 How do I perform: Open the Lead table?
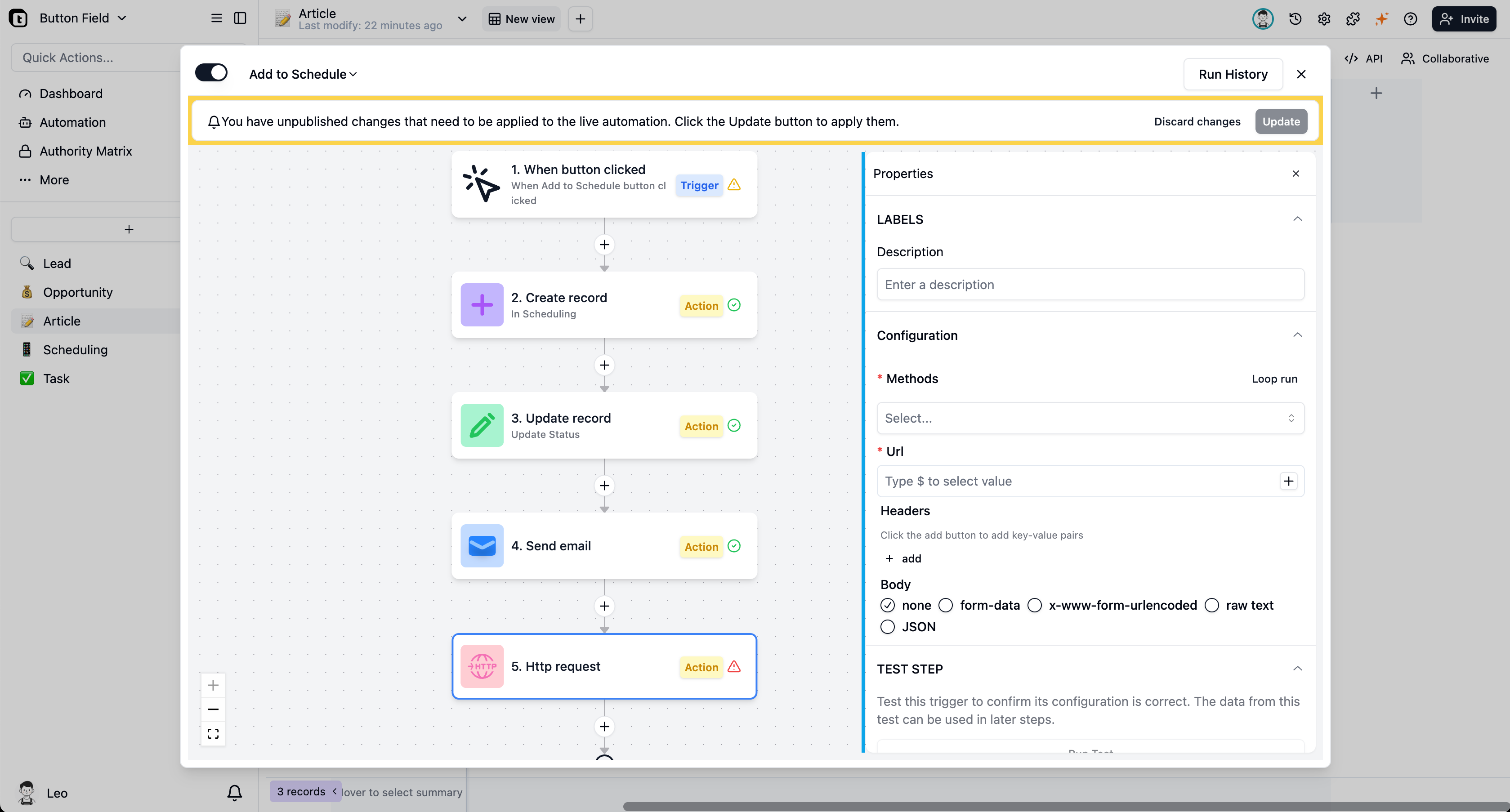[x=57, y=263]
